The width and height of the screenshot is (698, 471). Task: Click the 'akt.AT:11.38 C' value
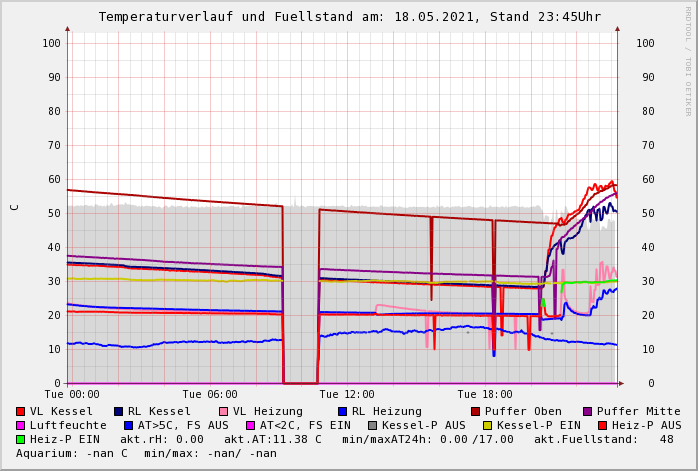(x=272, y=439)
